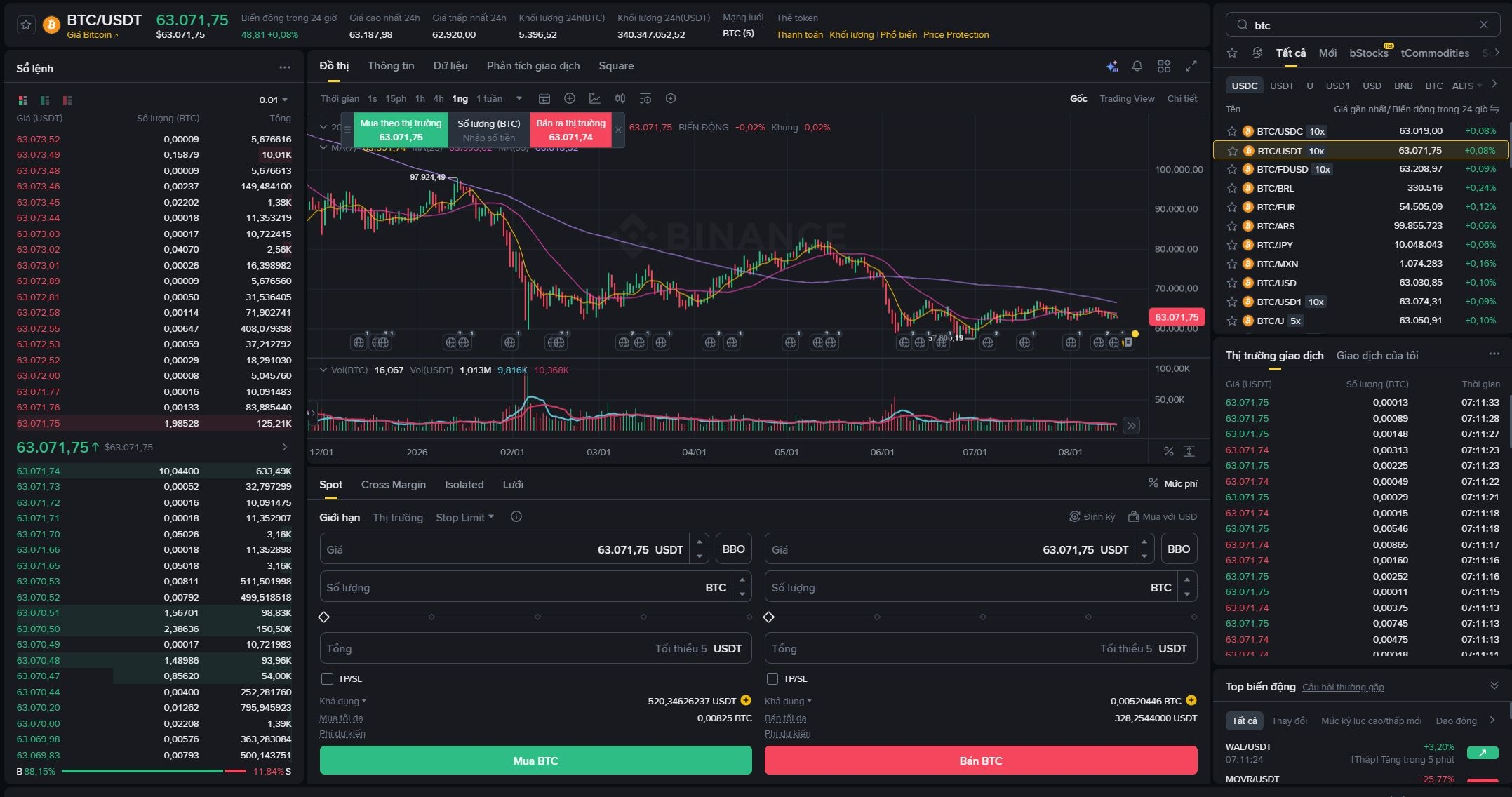
Task: Open hexagon chart settings icon
Action: click(671, 98)
